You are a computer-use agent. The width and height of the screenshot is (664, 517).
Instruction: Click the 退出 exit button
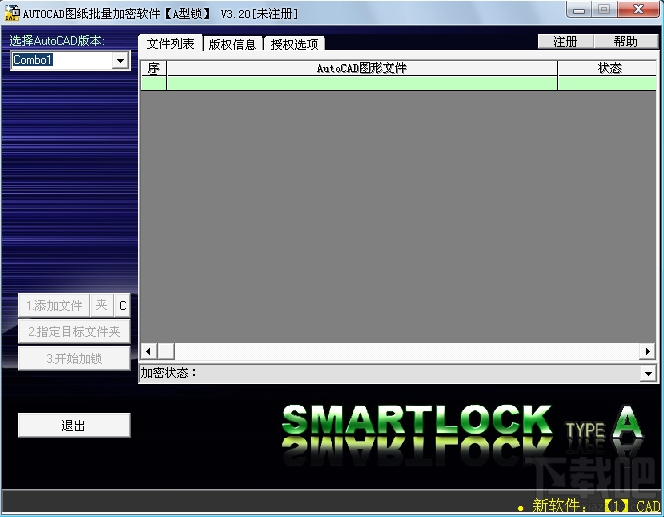click(x=74, y=425)
